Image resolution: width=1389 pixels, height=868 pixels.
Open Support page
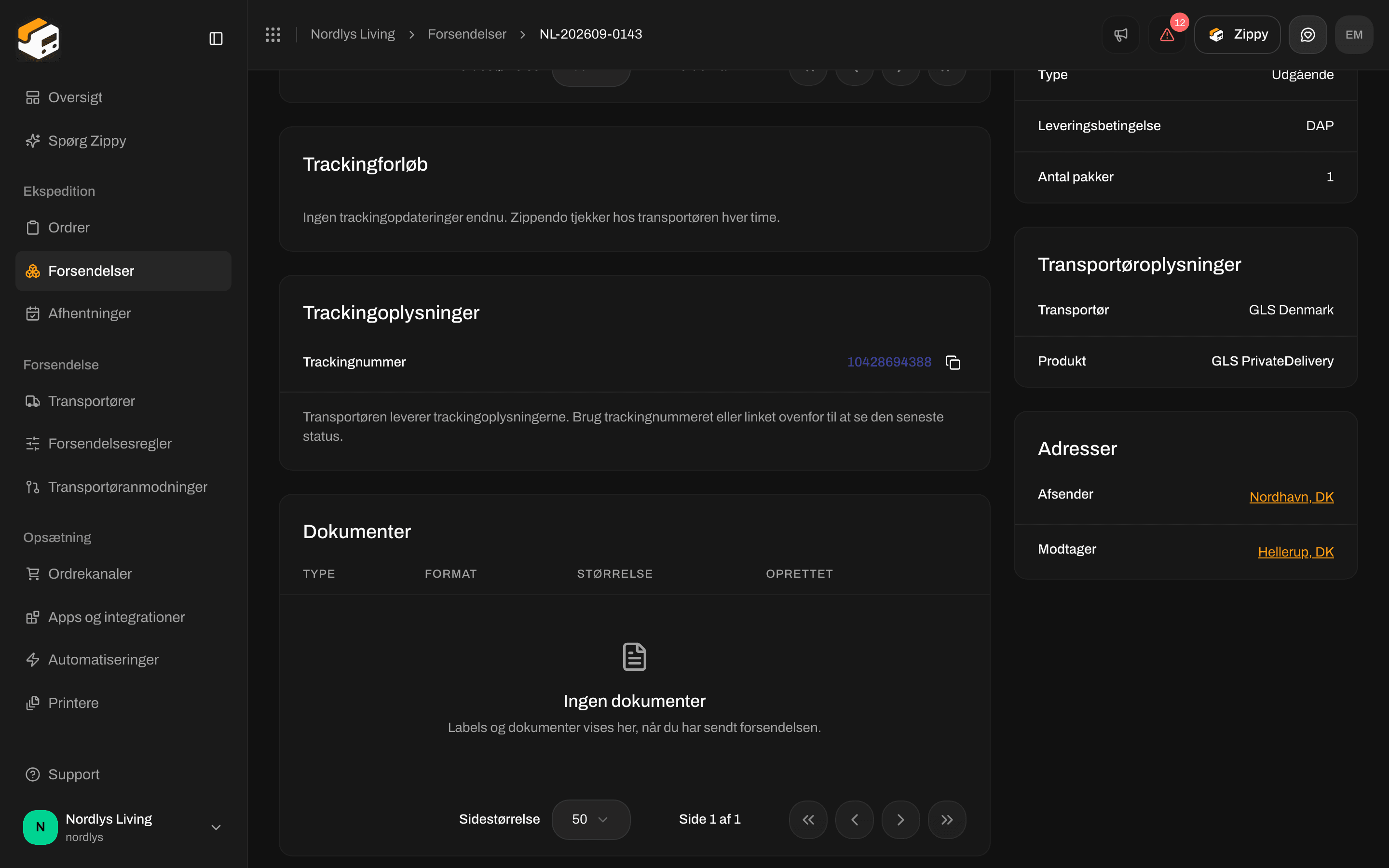[123, 774]
